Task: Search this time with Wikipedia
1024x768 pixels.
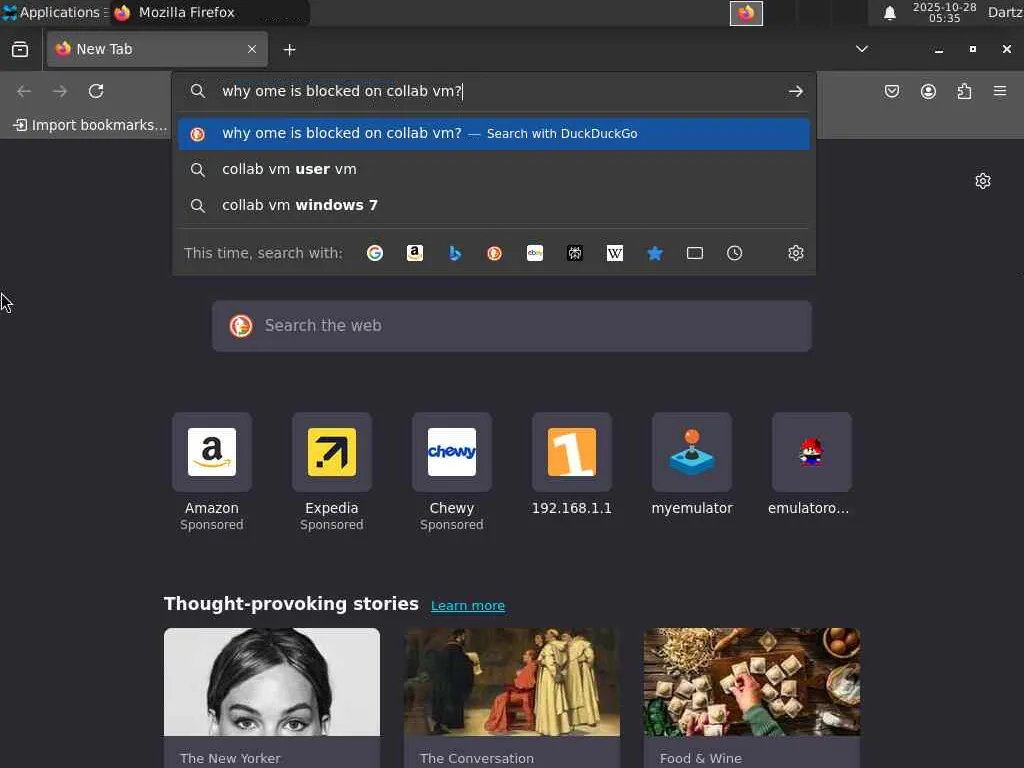Action: tap(615, 253)
